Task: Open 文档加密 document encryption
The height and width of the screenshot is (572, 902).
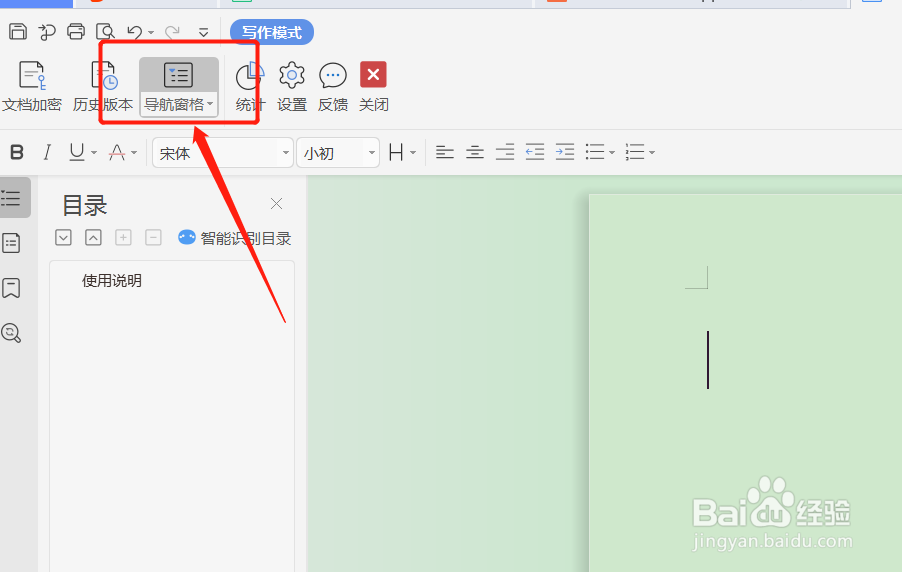Action: (32, 87)
